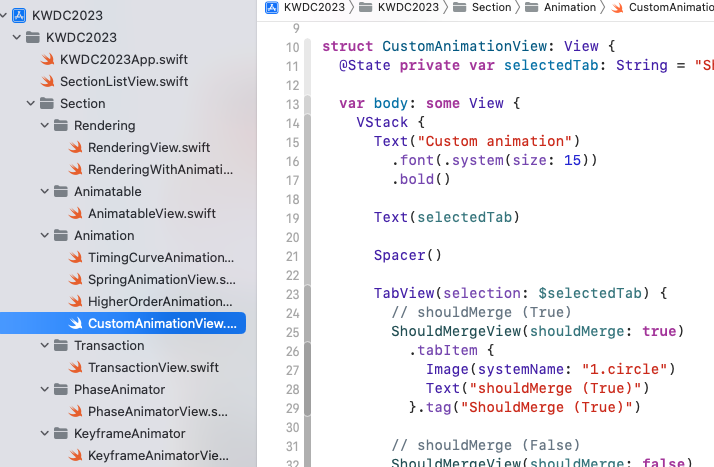Viewport: 714px width, 467px height.
Task: Click Swift icon beside HigherOrderAnimation
Action: [75, 301]
